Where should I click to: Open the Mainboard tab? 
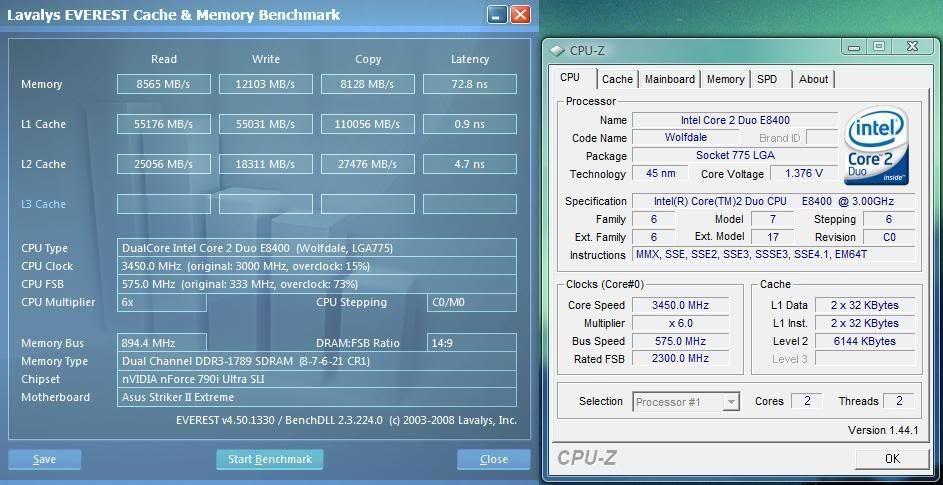669,79
